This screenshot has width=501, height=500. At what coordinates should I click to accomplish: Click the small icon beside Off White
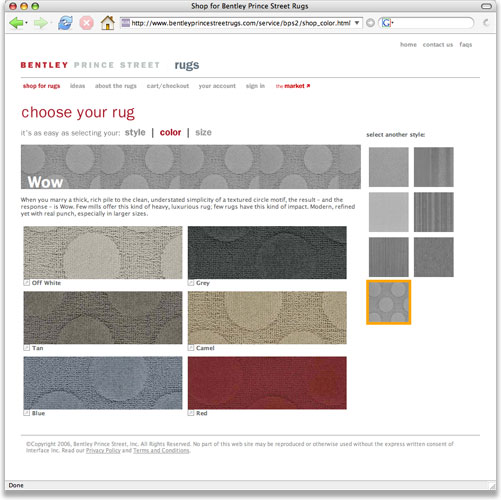(x=26, y=283)
